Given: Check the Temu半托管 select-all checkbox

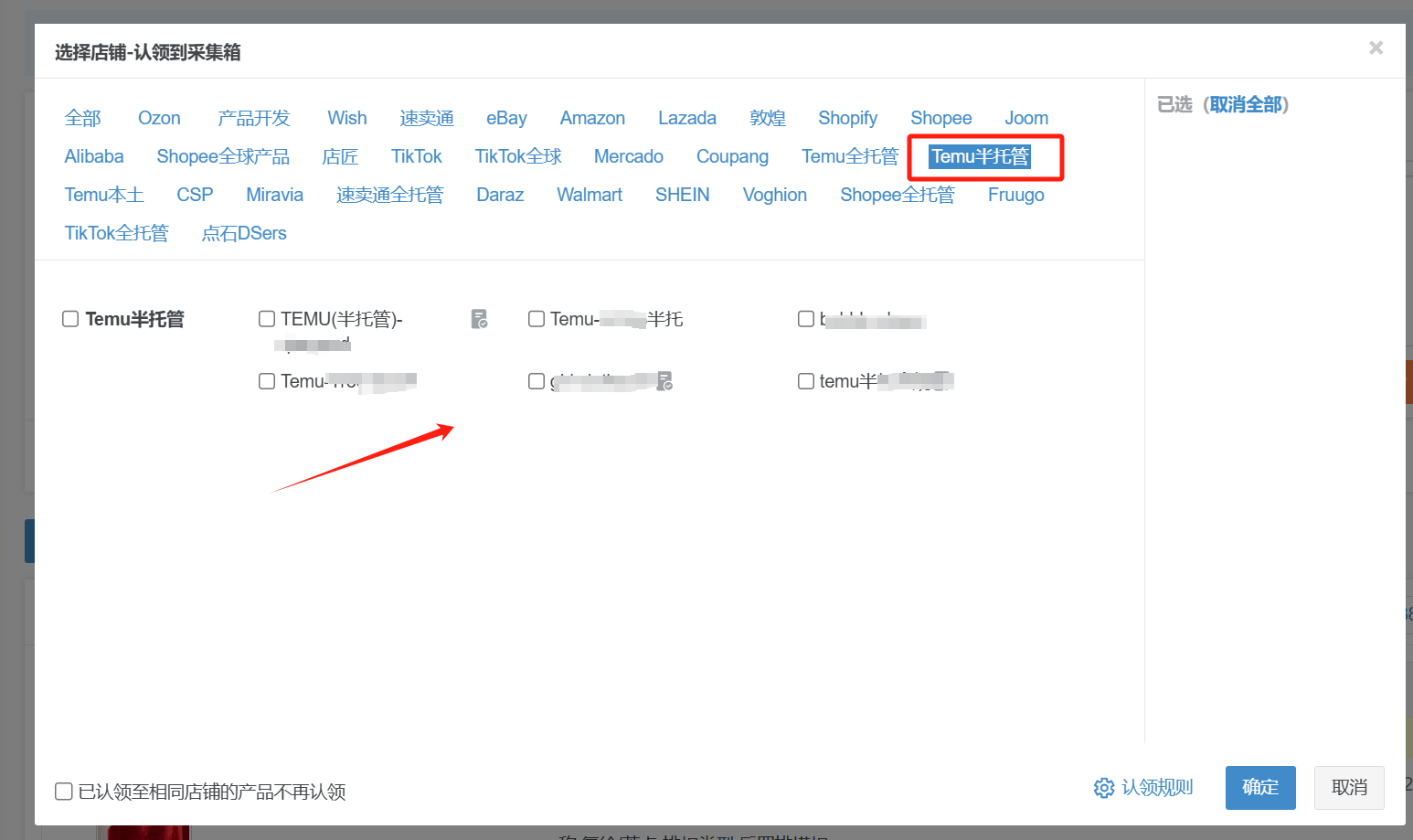Looking at the screenshot, I should click(x=70, y=319).
